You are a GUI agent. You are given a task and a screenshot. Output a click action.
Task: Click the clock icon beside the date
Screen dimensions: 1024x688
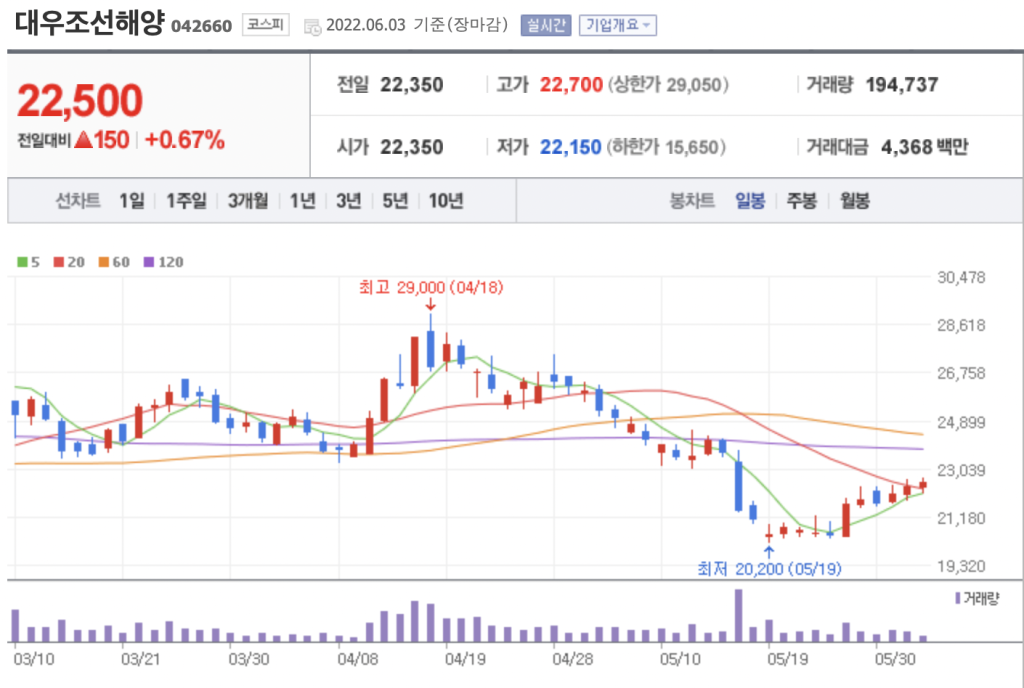[312, 26]
